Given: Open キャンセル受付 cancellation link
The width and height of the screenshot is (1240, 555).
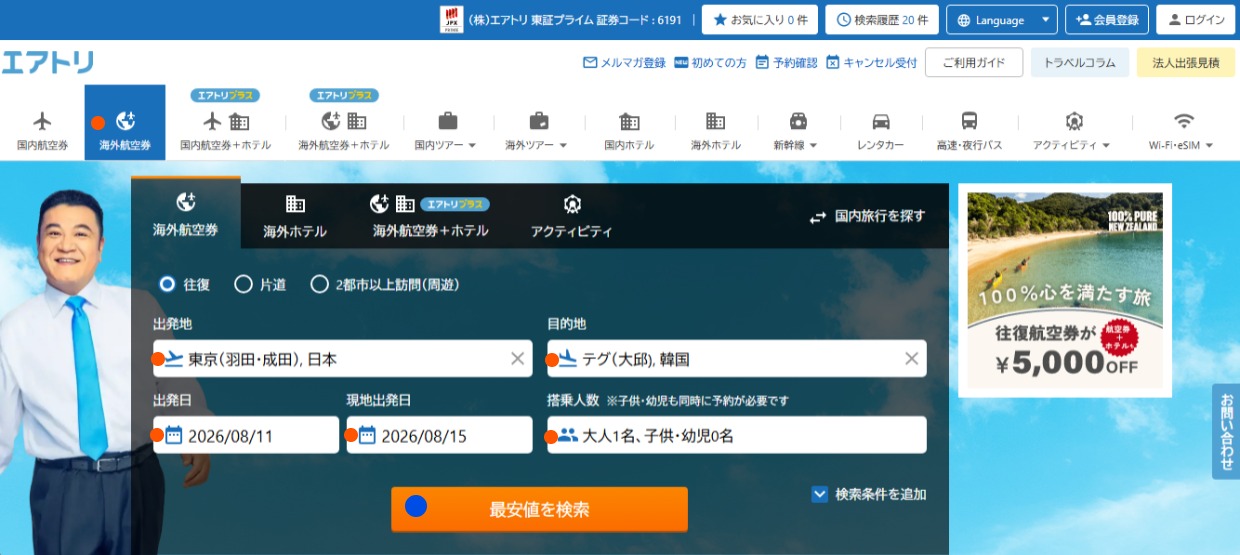Looking at the screenshot, I should coord(871,62).
